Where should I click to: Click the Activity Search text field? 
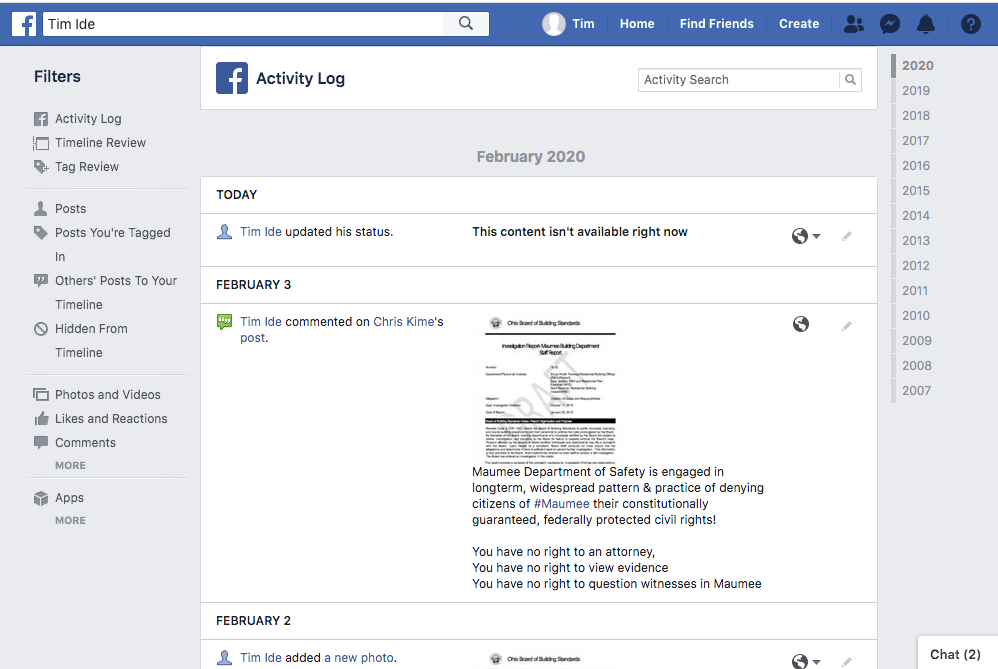pyautogui.click(x=738, y=80)
